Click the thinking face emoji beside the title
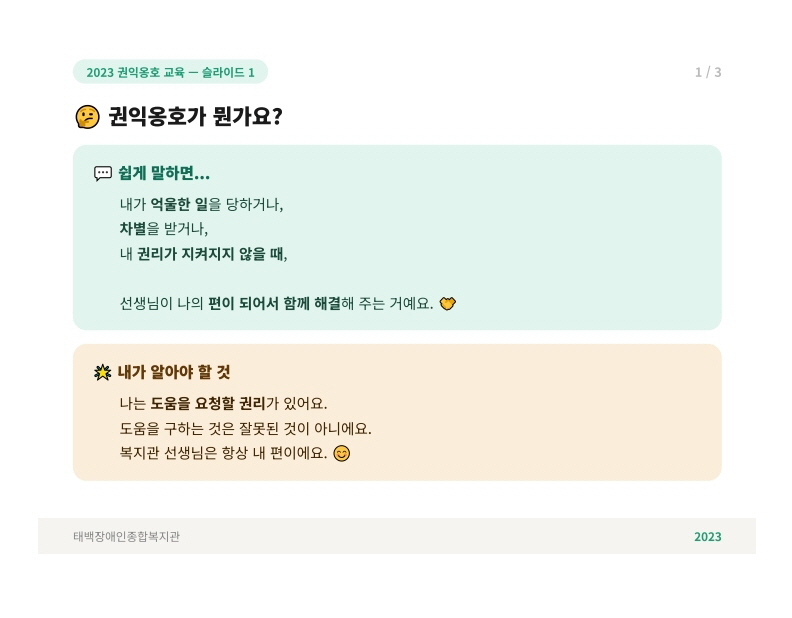792x618 pixels. pos(88,117)
